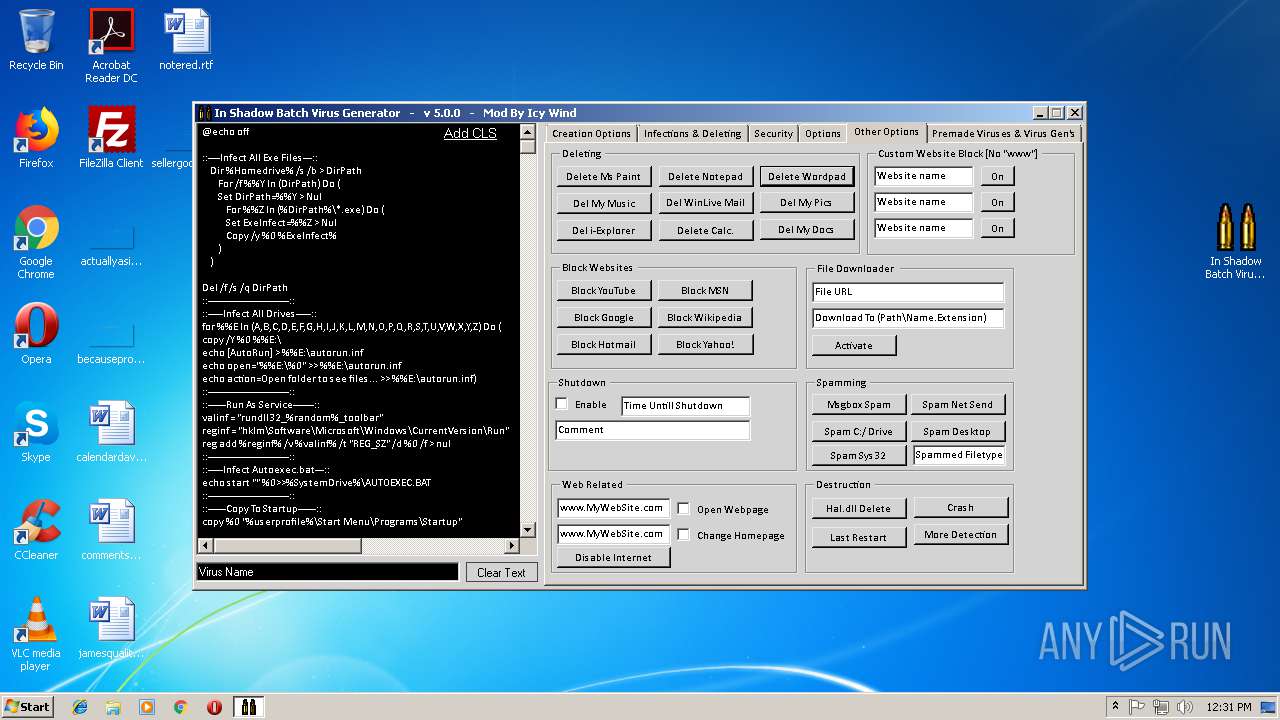This screenshot has height=720, width=1280.
Task: Check the Change Homepage box
Action: 683,534
